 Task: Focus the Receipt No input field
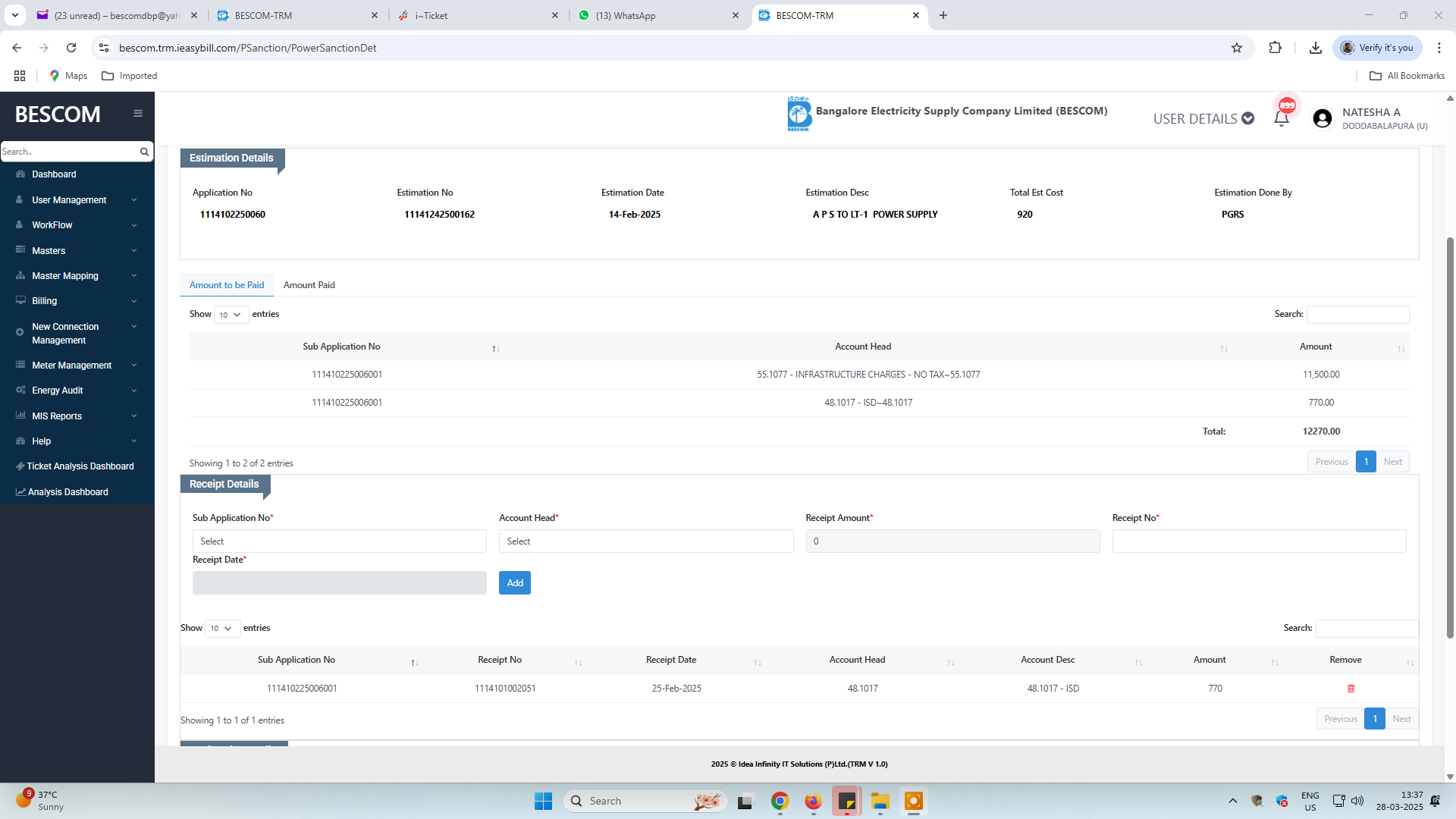click(1259, 541)
